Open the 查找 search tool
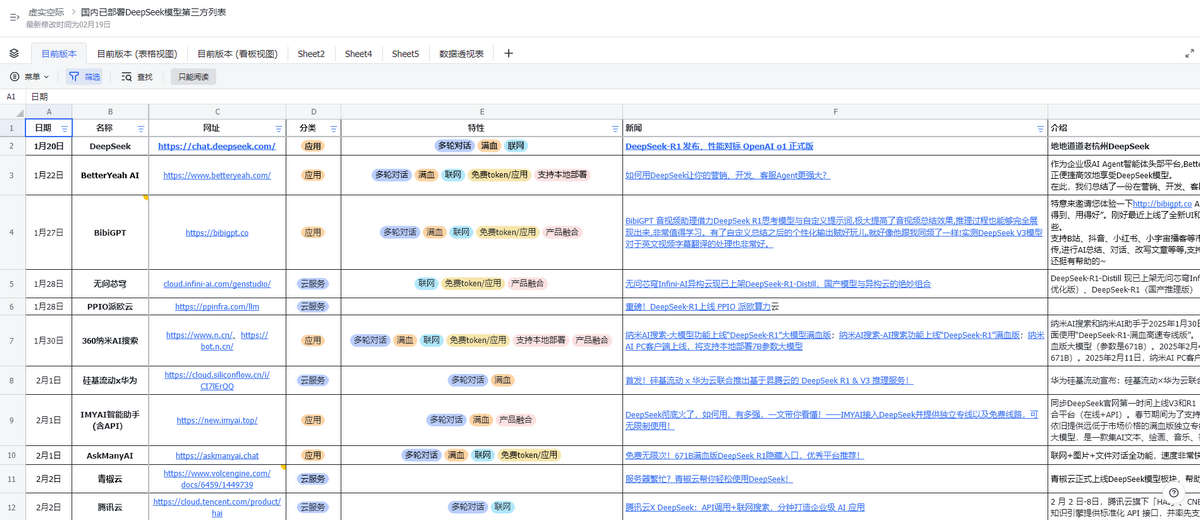This screenshot has width=1200, height=520. [137, 76]
